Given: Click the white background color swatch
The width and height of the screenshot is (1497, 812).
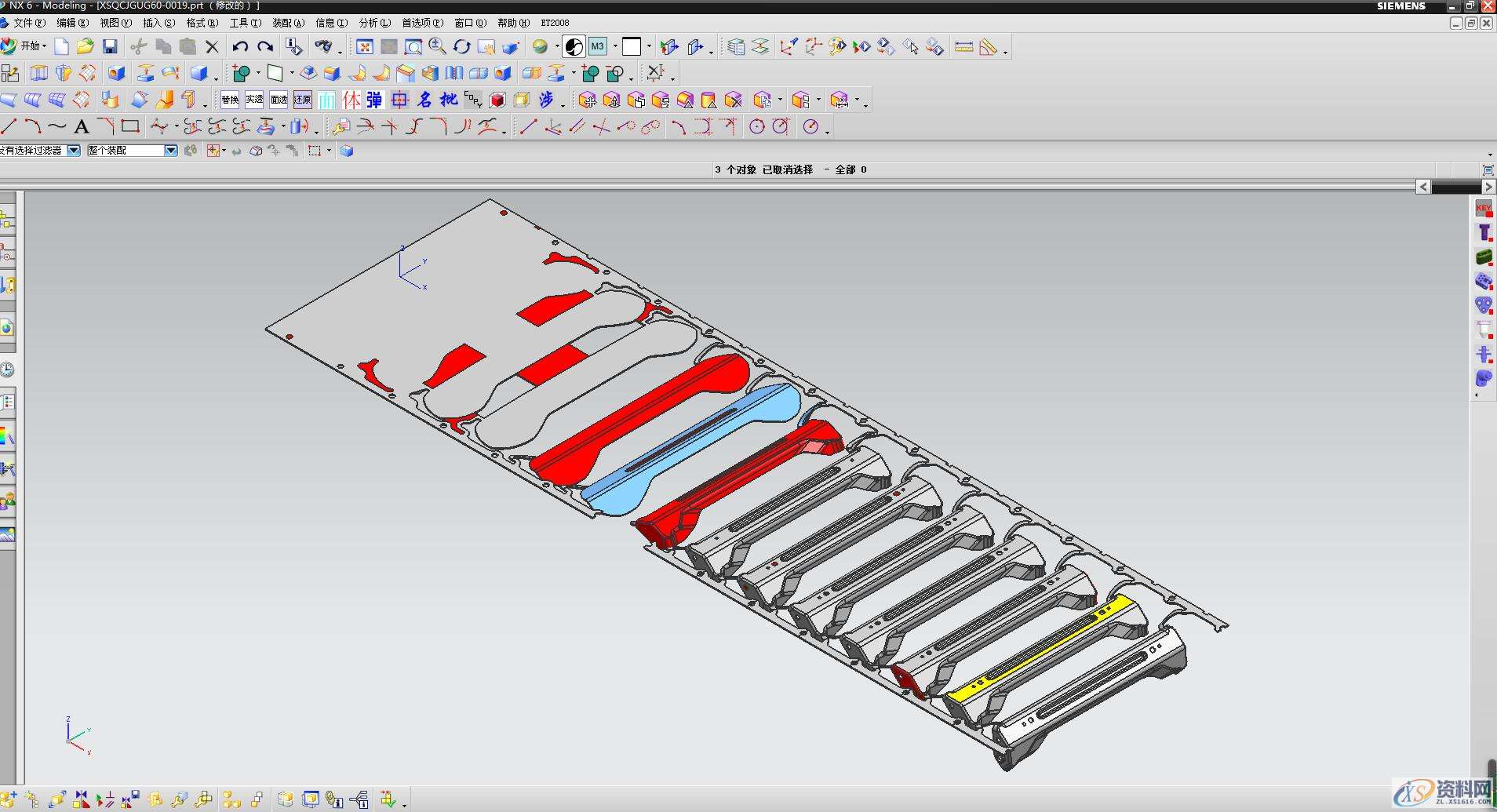Looking at the screenshot, I should tap(631, 47).
